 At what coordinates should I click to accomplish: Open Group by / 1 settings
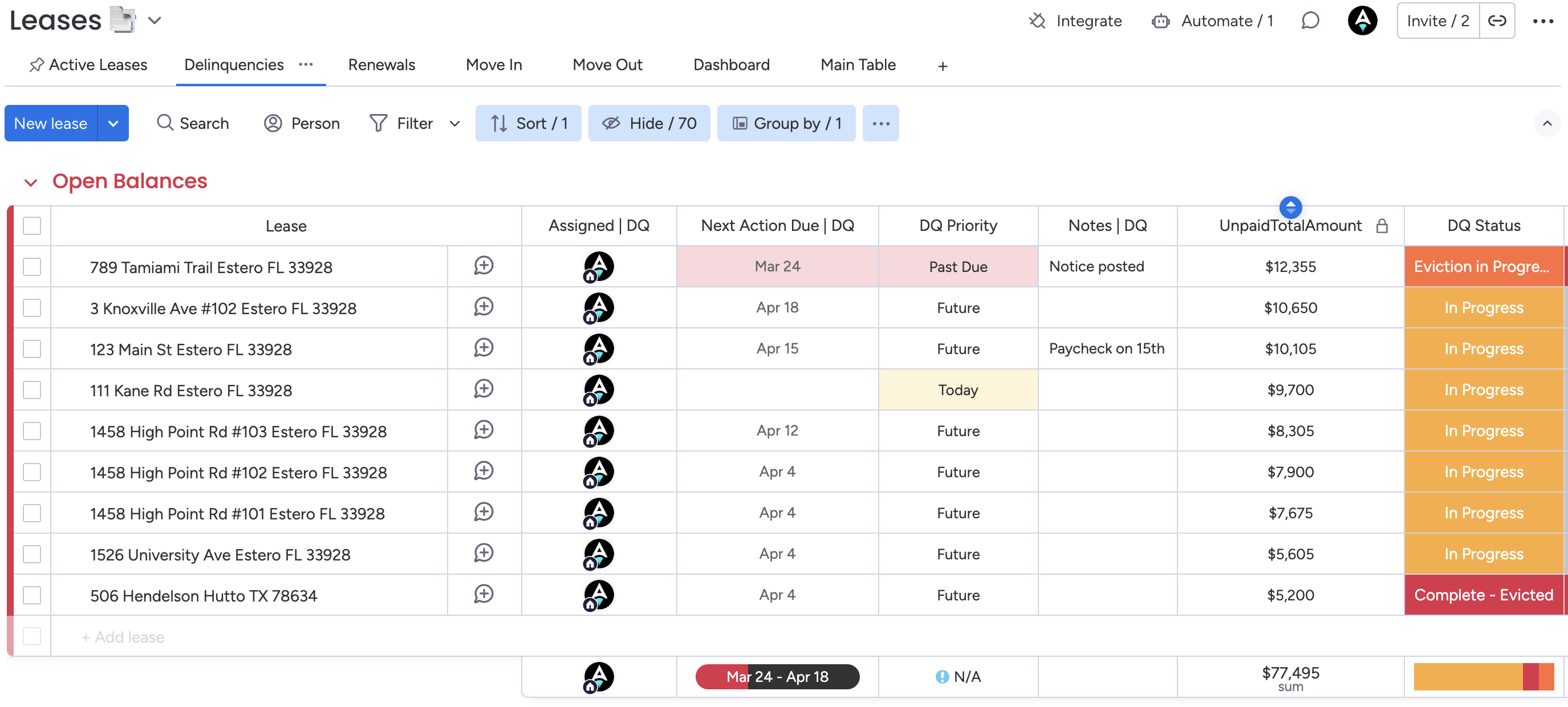[786, 124]
